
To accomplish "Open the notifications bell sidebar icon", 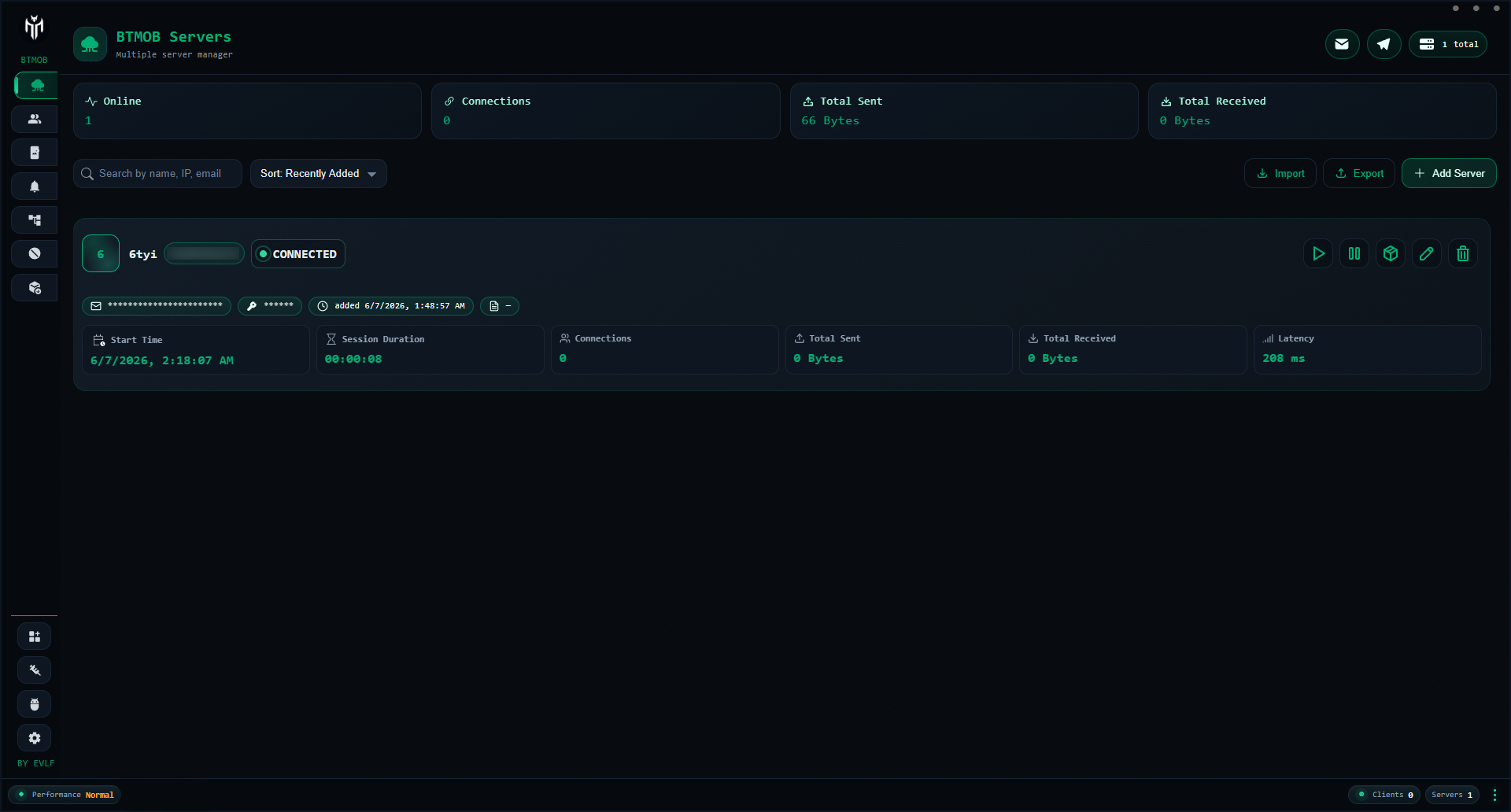I will (x=35, y=186).
